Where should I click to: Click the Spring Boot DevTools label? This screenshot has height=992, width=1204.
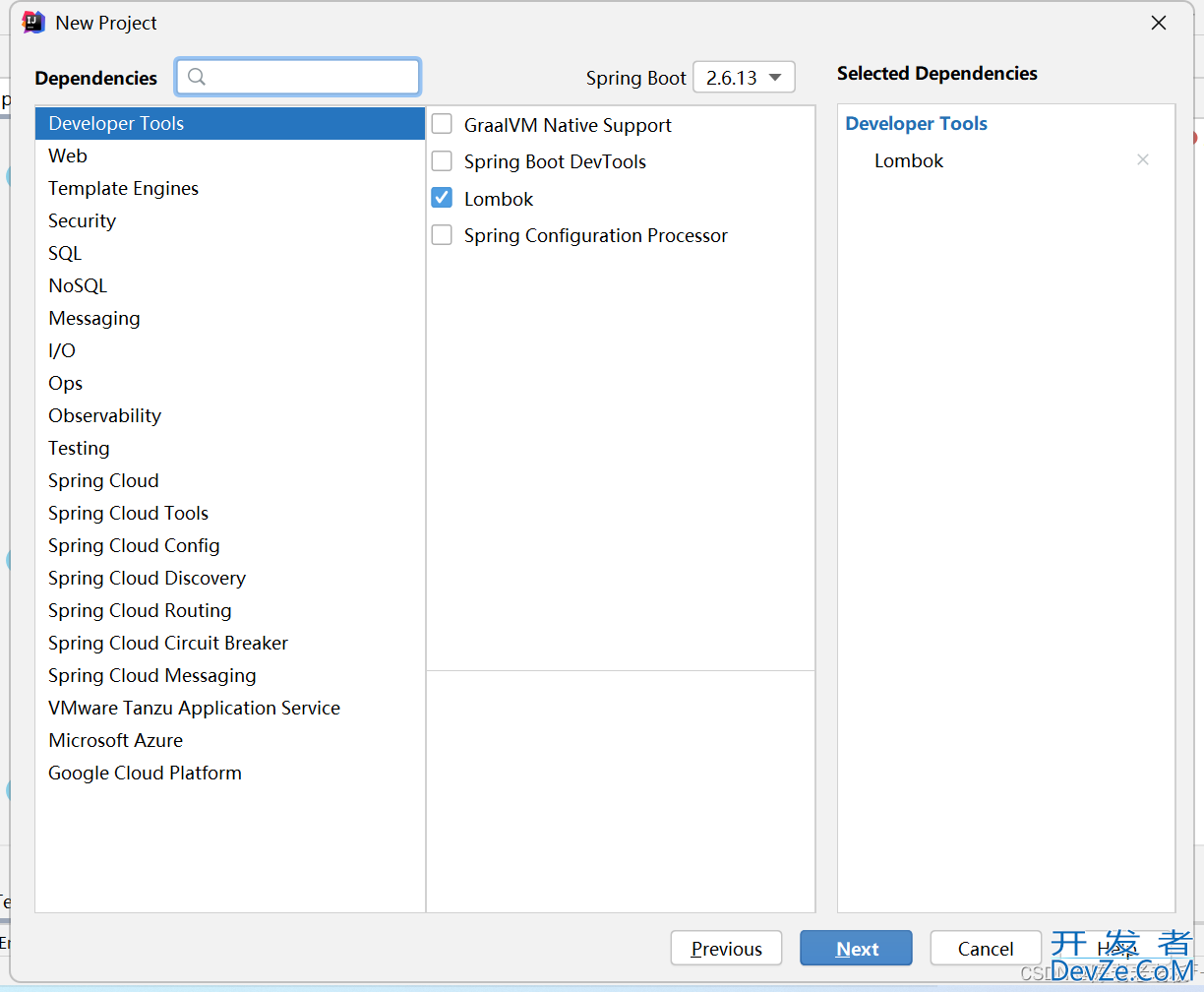555,161
